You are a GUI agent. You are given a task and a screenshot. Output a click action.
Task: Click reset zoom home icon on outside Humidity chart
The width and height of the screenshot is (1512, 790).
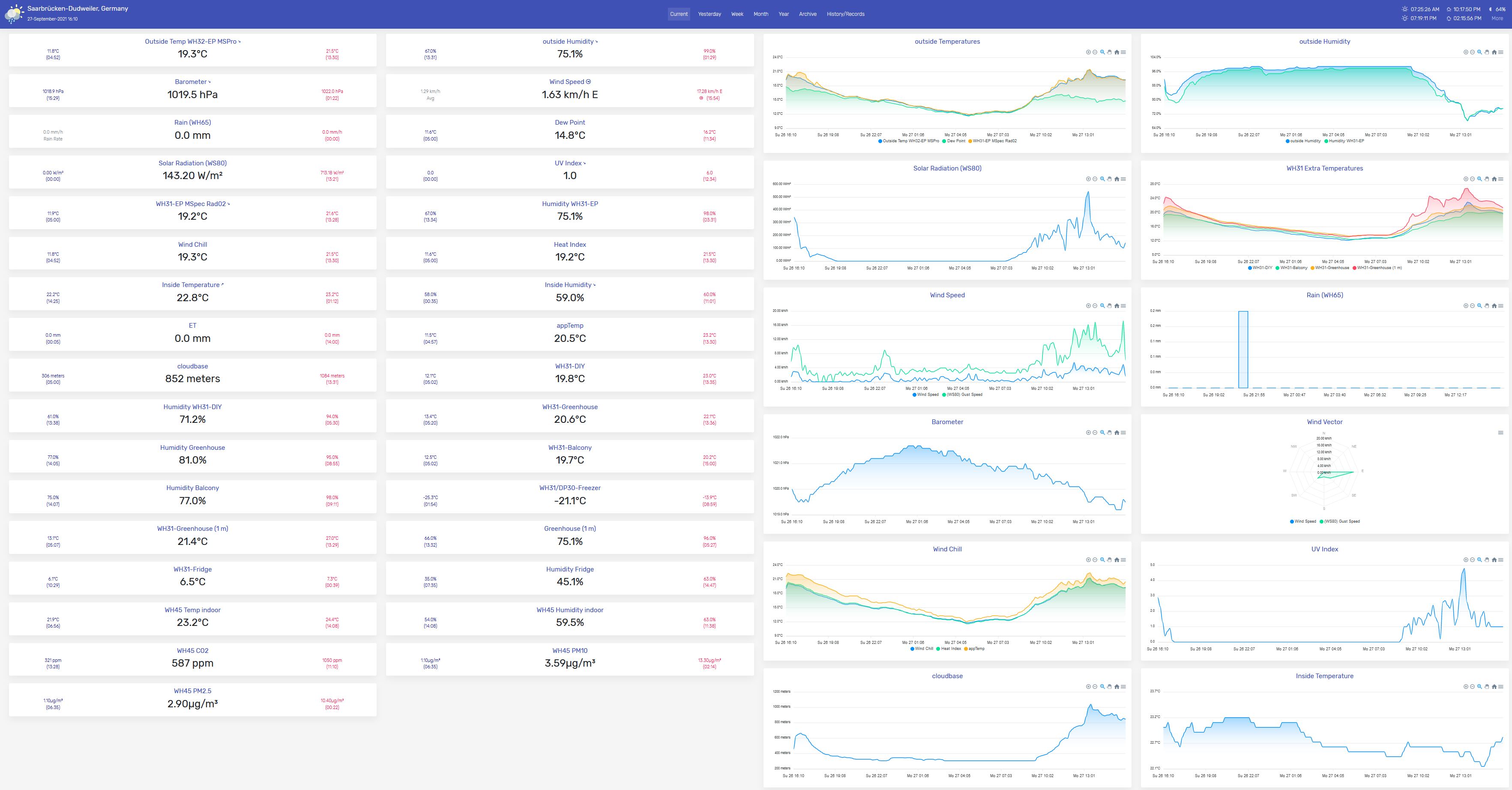tap(1494, 52)
